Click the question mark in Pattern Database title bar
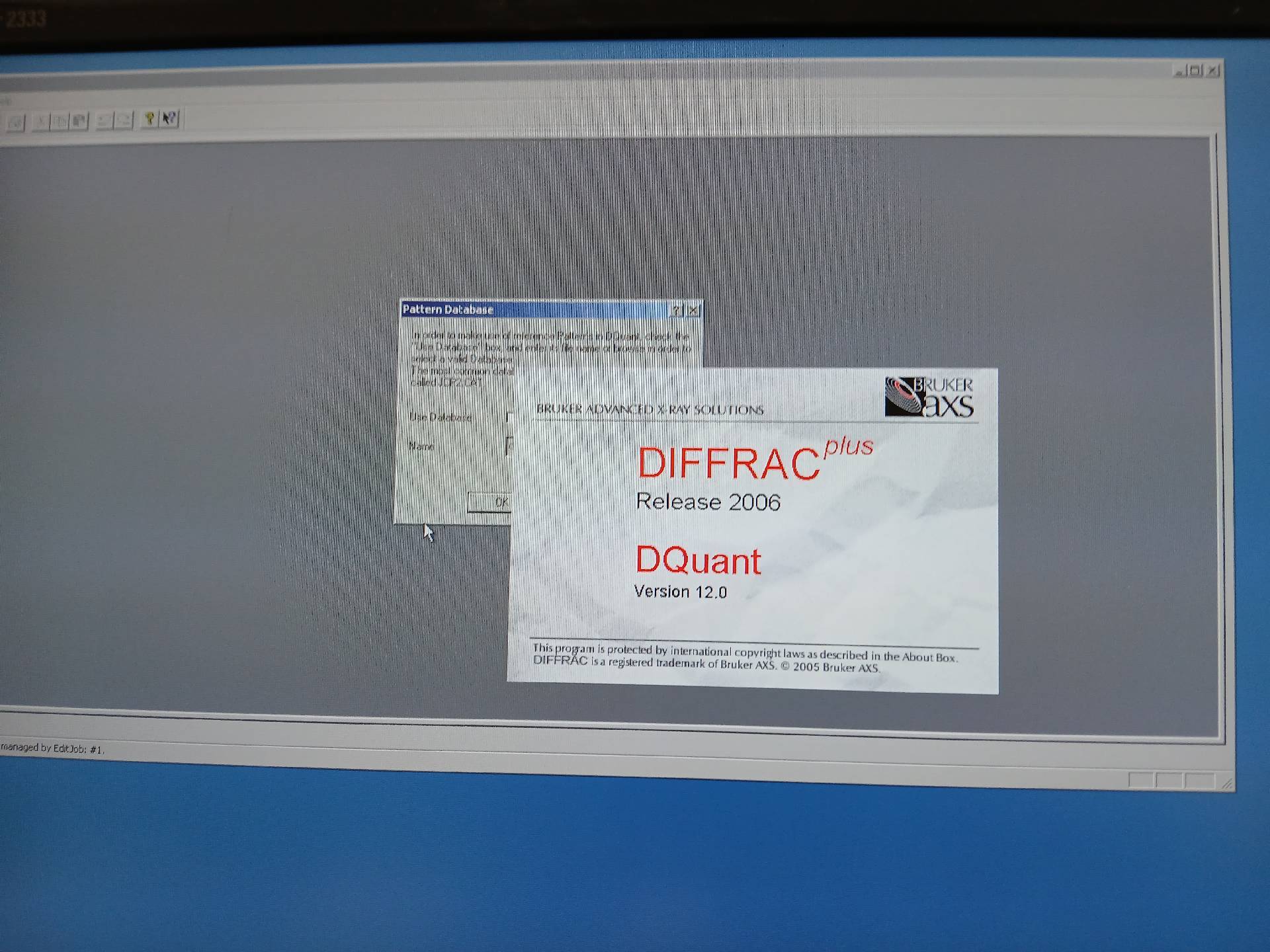 point(676,310)
